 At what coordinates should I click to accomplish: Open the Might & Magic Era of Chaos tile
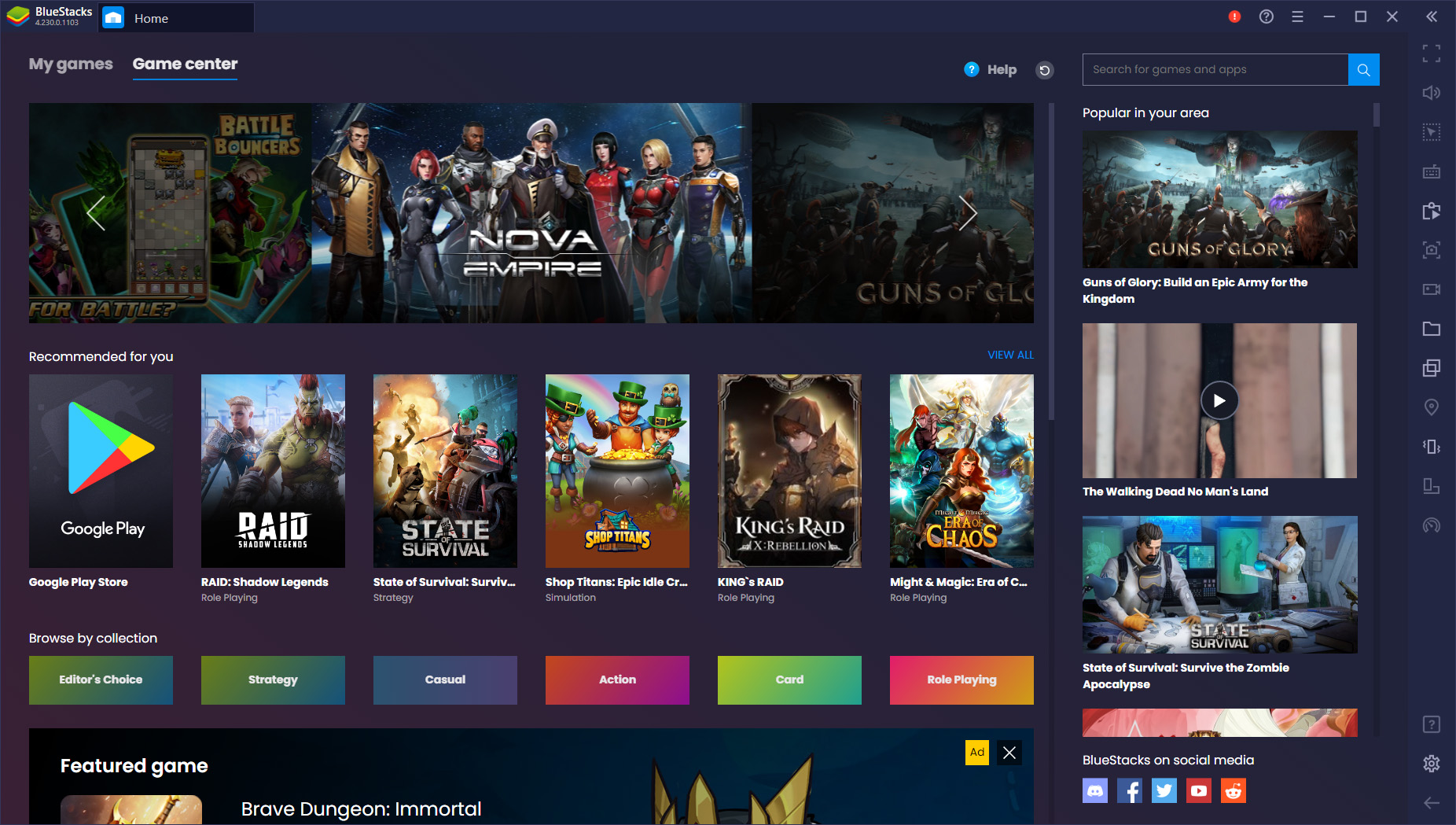pos(961,470)
